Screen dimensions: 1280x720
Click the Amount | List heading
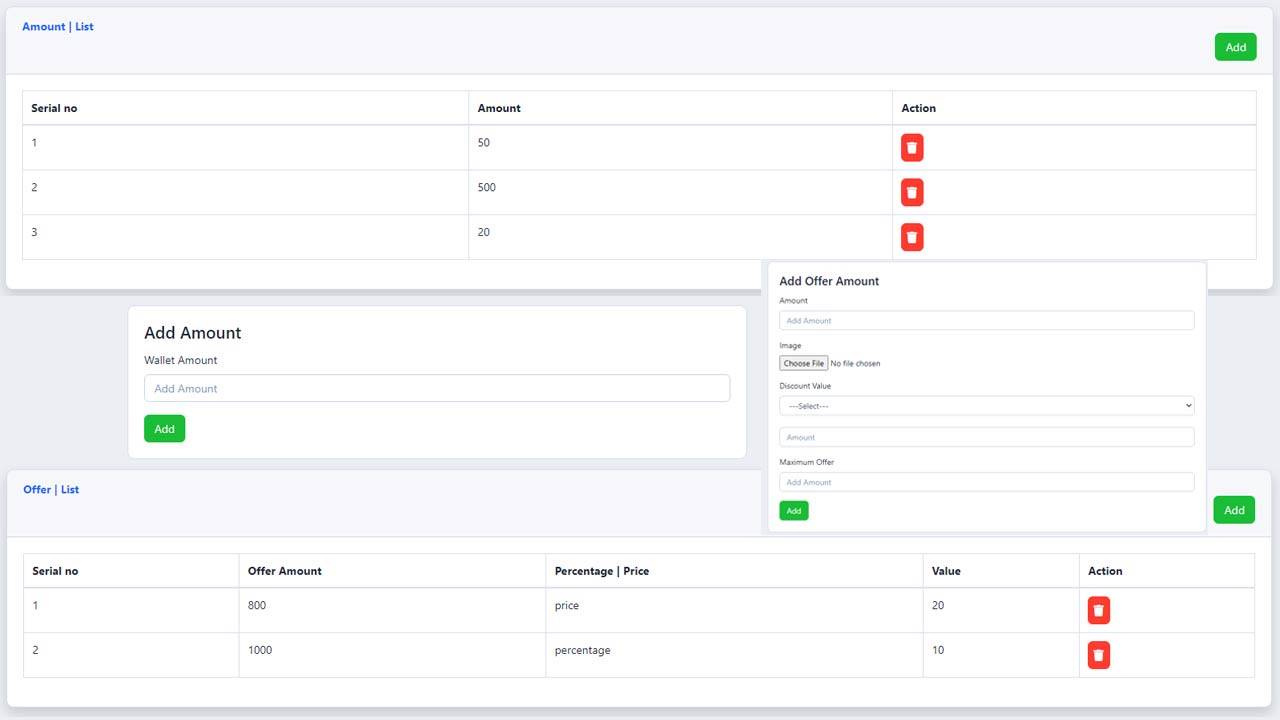[58, 27]
